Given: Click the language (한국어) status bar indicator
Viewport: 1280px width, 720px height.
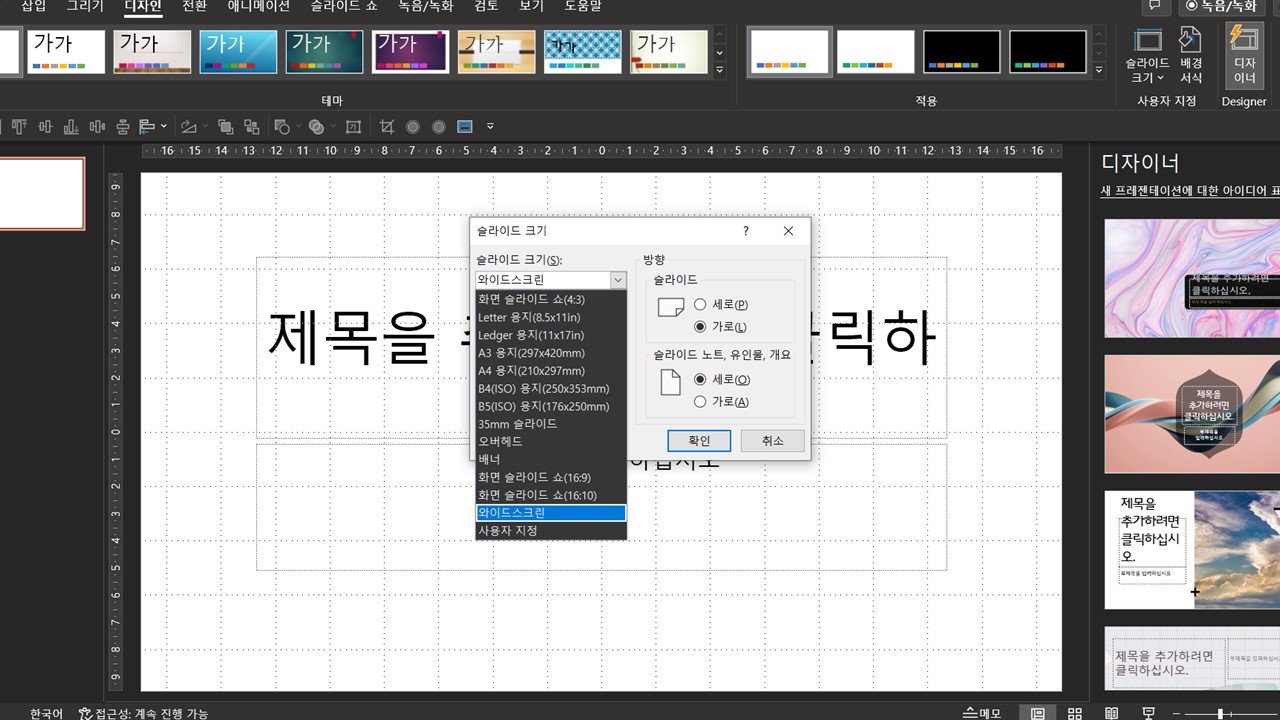Looking at the screenshot, I should 46,713.
